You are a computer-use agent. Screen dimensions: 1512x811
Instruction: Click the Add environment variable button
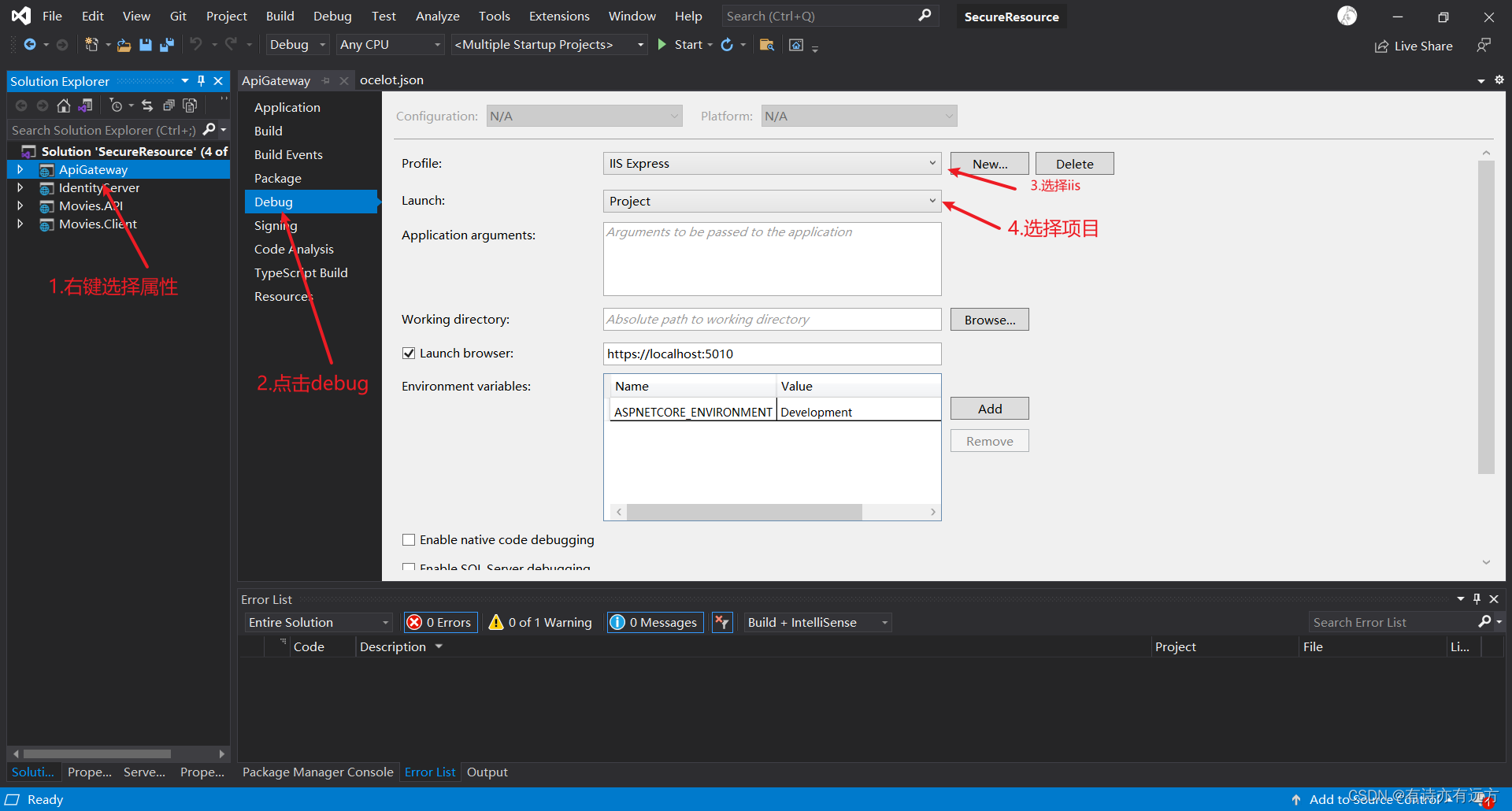pos(989,409)
